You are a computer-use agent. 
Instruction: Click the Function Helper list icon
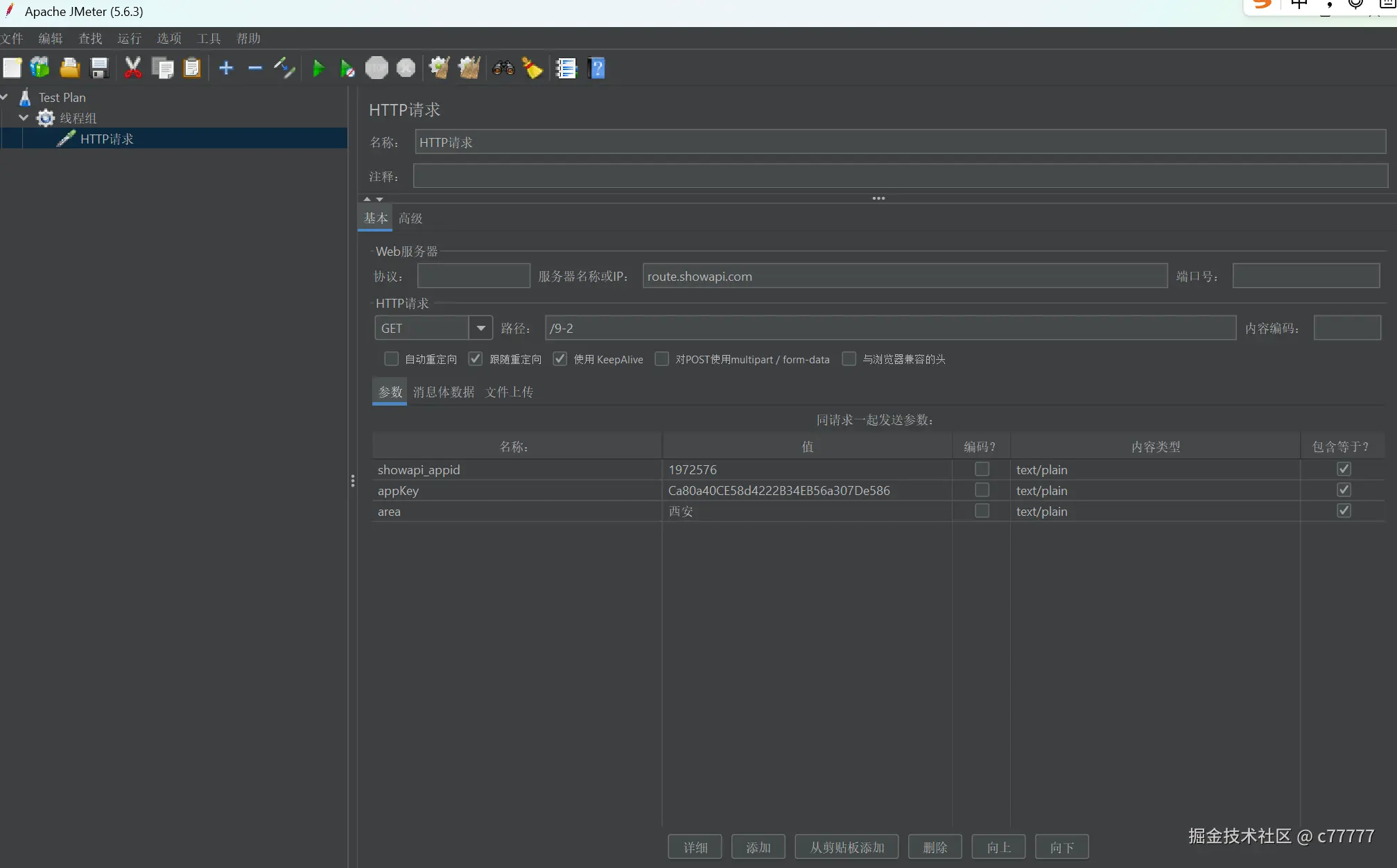[x=566, y=68]
